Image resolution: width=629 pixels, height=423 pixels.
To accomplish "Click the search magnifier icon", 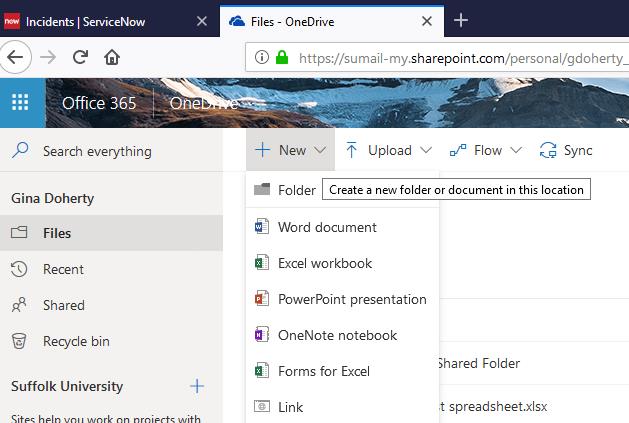I will [x=20, y=150].
